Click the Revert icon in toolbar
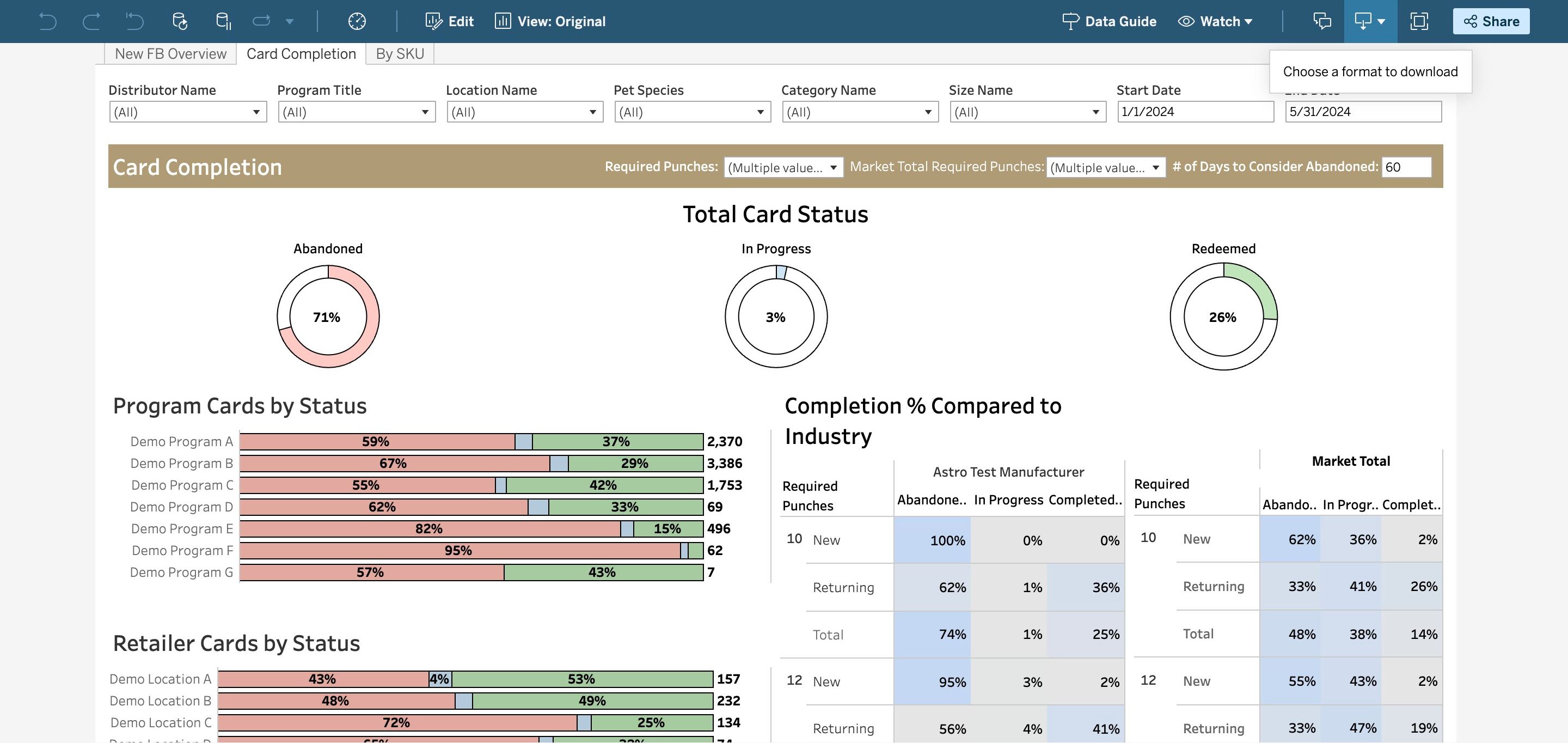This screenshot has height=743, width=1568. [134, 21]
